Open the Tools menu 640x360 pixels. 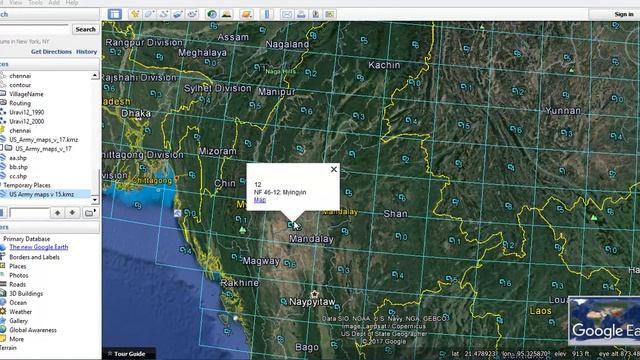35,2
